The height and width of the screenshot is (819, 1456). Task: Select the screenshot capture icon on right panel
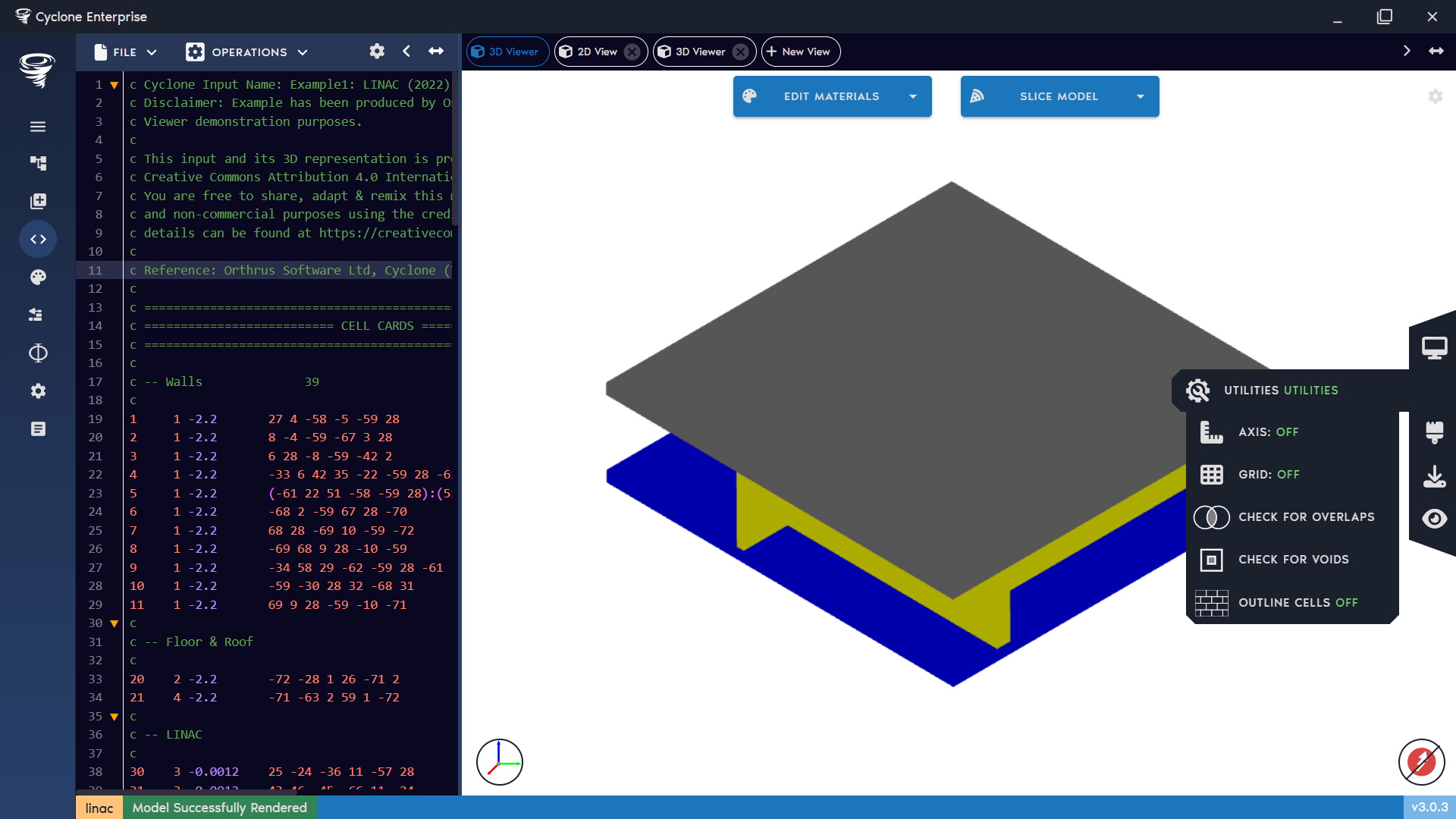(1434, 347)
